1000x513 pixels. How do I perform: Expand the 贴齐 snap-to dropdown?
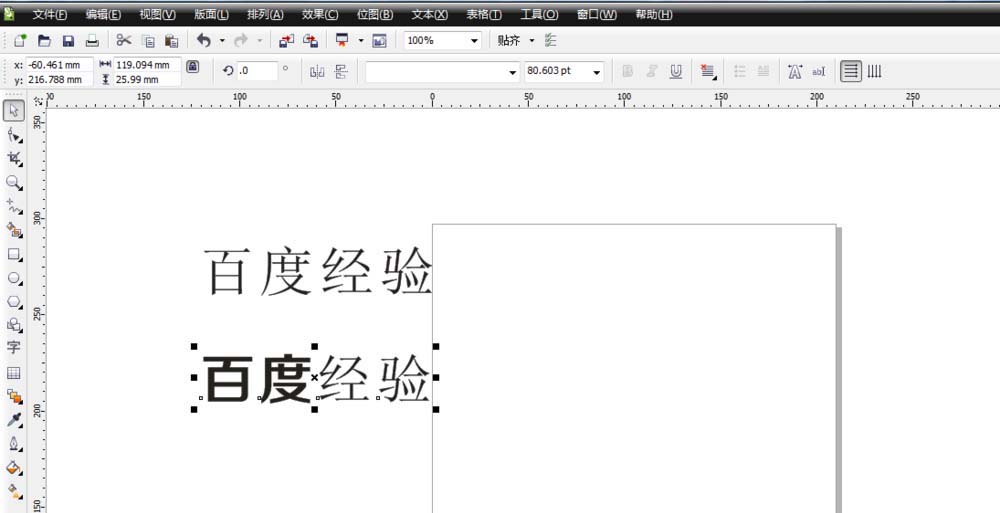click(x=532, y=41)
